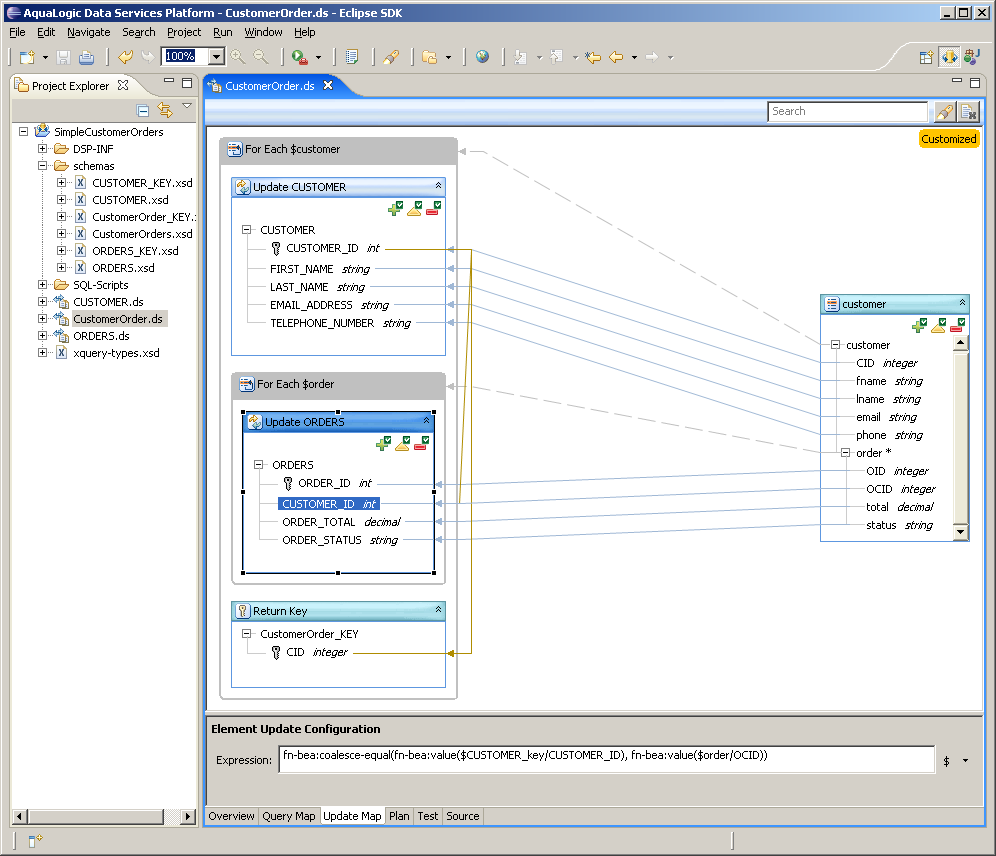
Task: Click the Run green play icon
Action: [x=299, y=57]
